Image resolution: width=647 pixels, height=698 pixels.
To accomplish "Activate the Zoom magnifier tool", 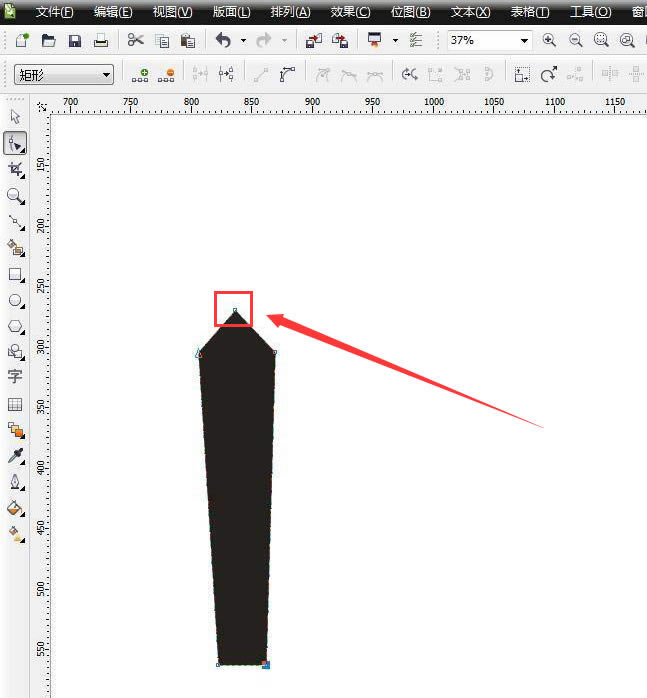I will pos(16,196).
